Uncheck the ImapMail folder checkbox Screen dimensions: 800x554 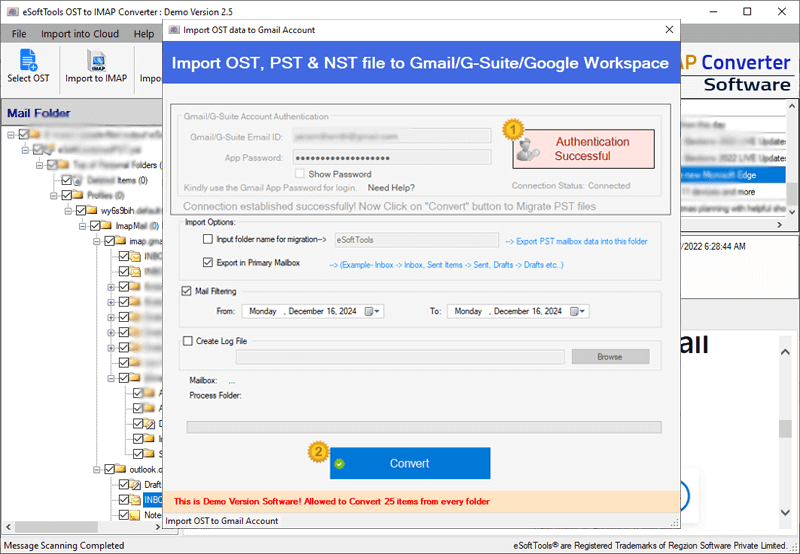[95, 225]
